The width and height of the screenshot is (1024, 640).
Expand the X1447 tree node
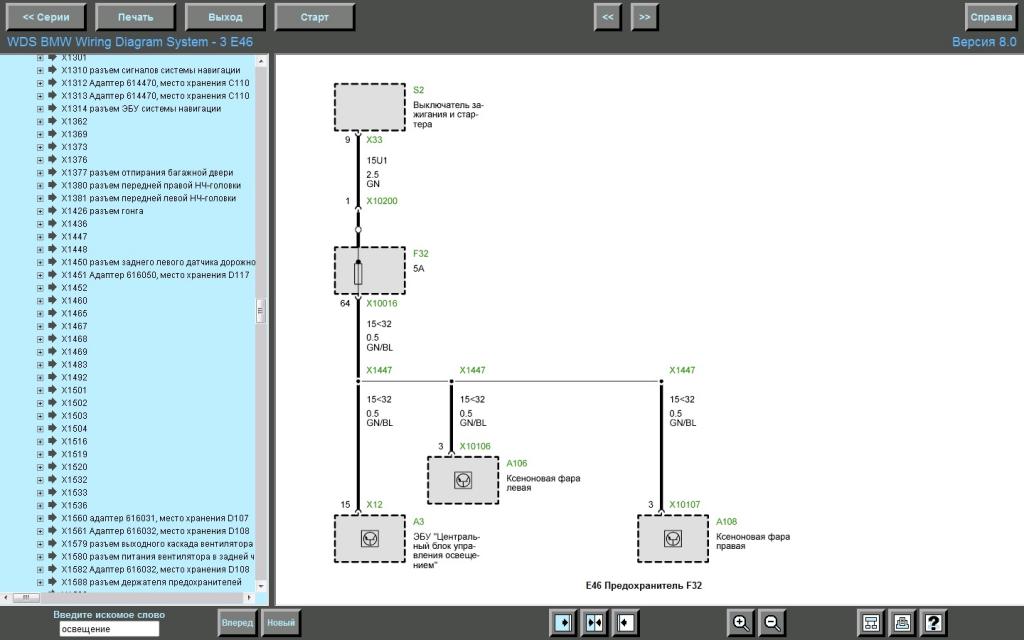[40, 236]
